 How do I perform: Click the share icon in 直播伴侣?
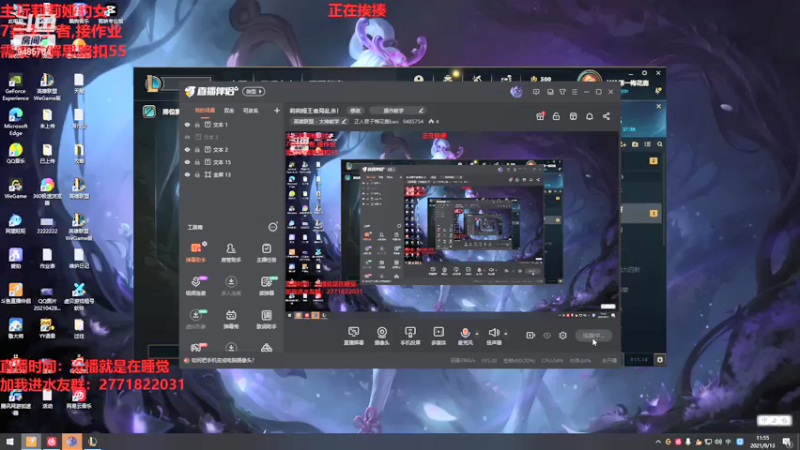(606, 116)
